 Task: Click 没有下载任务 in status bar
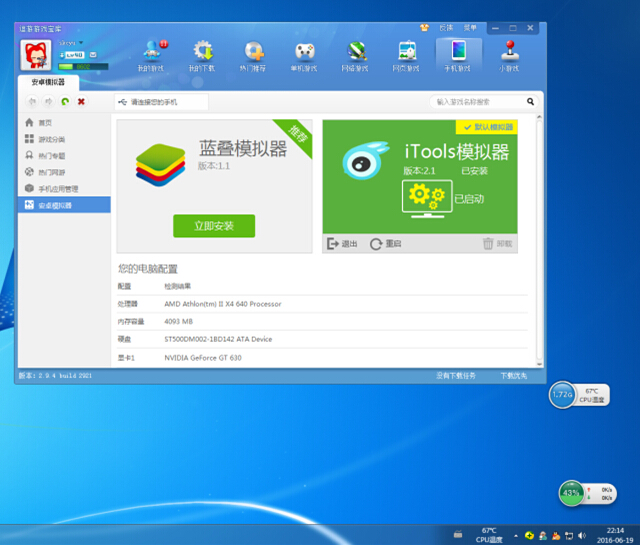click(x=456, y=376)
